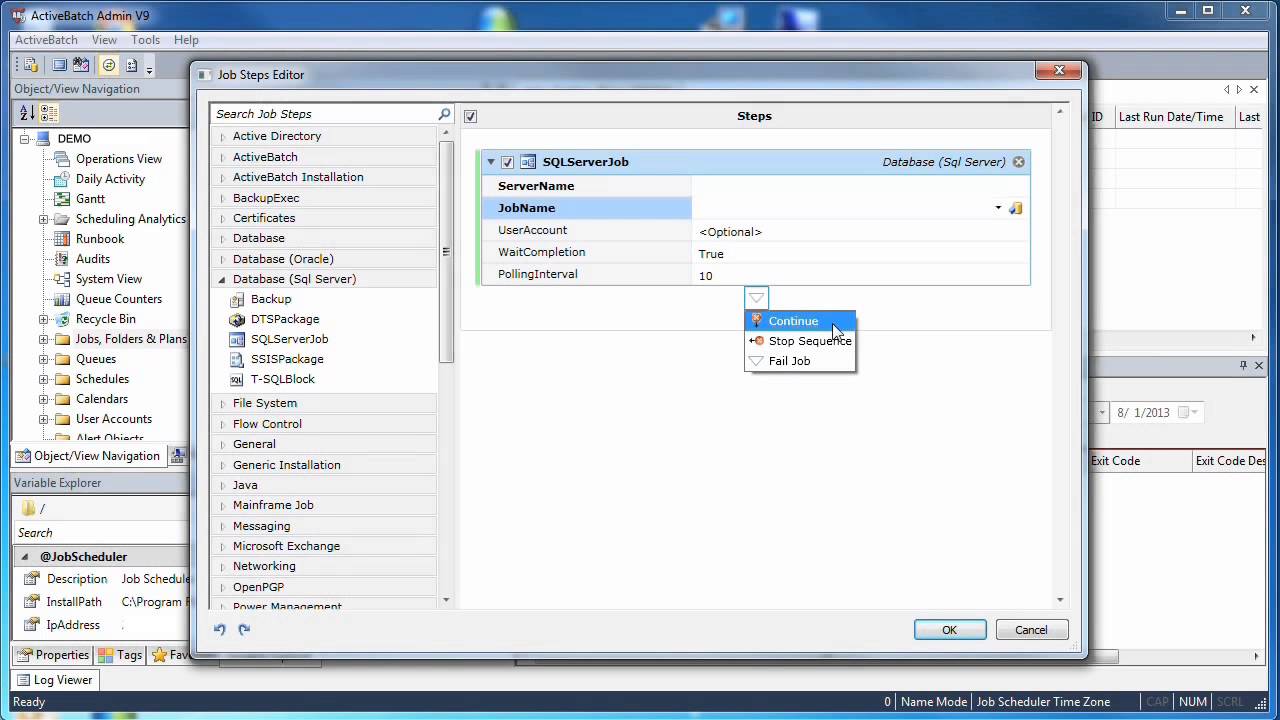Select the DTSPackage job step icon
Image resolution: width=1280 pixels, height=720 pixels.
237,319
